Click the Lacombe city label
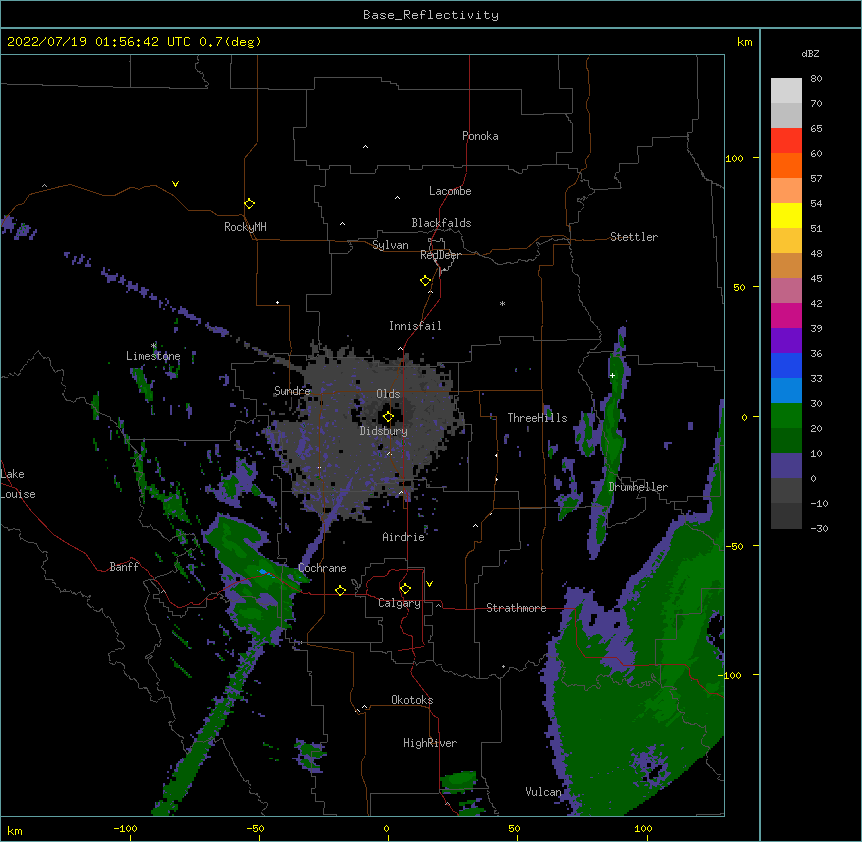The image size is (862, 842). coord(450,191)
